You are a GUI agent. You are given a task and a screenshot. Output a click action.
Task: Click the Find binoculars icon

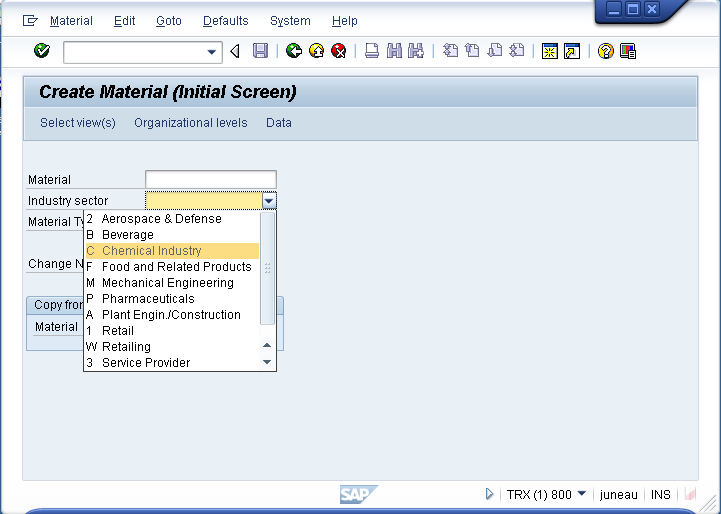tap(394, 51)
